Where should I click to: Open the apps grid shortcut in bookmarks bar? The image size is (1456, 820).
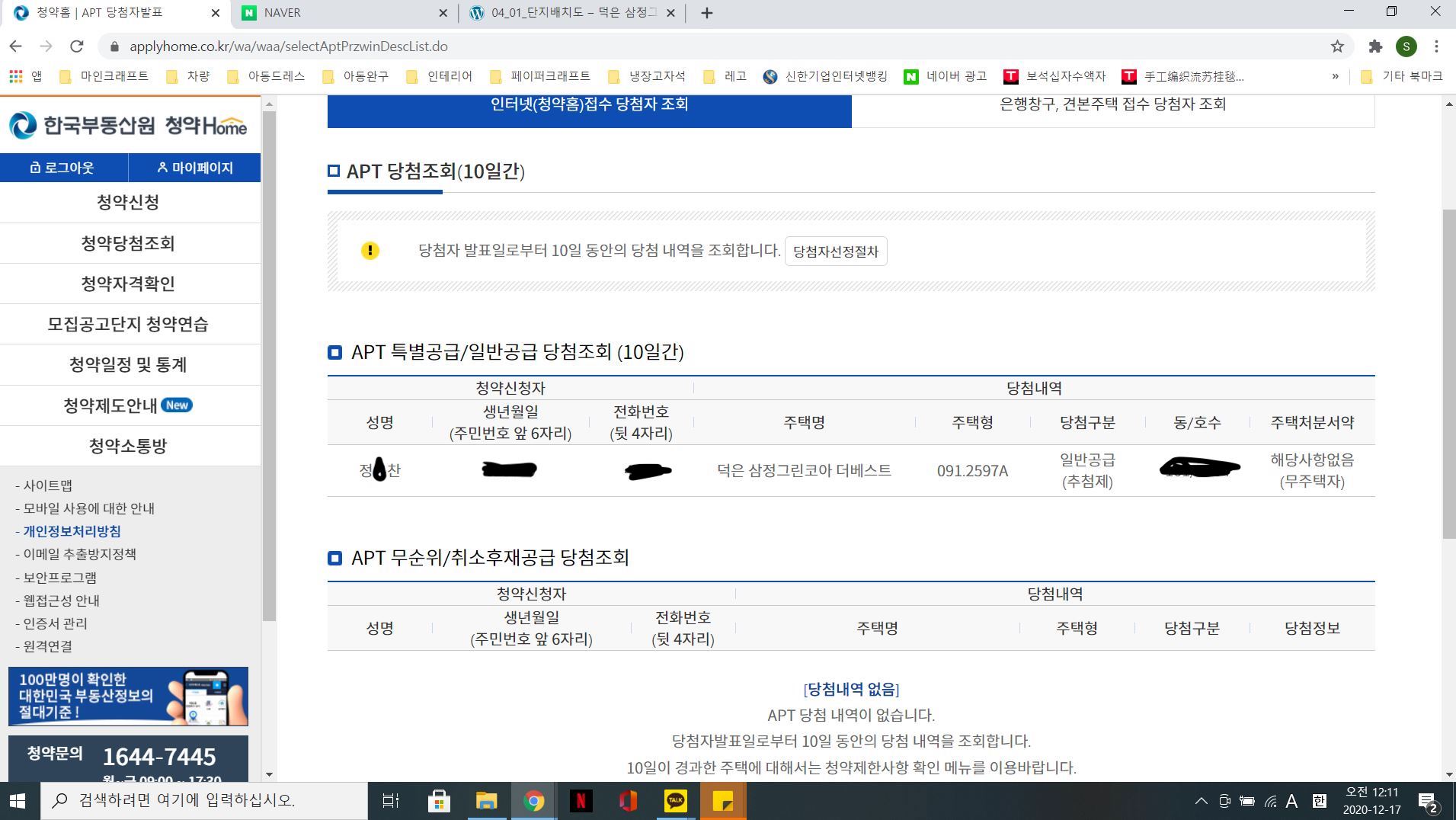pyautogui.click(x=25, y=76)
